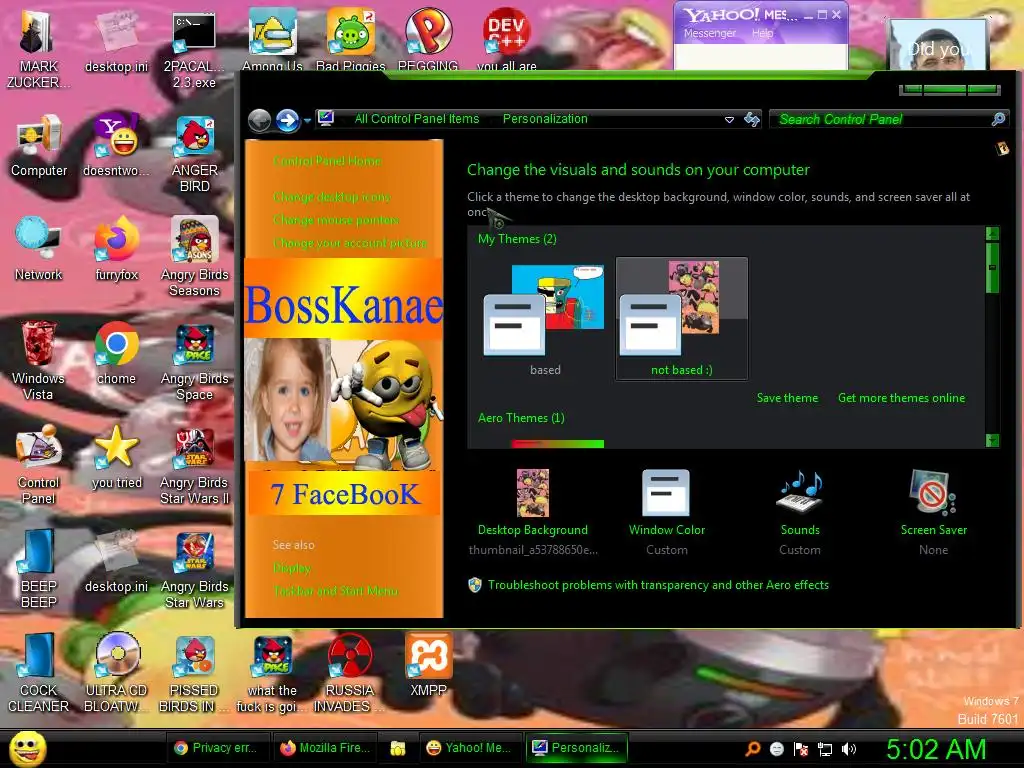Click Save theme link
The width and height of the screenshot is (1024, 768).
pyautogui.click(x=787, y=398)
